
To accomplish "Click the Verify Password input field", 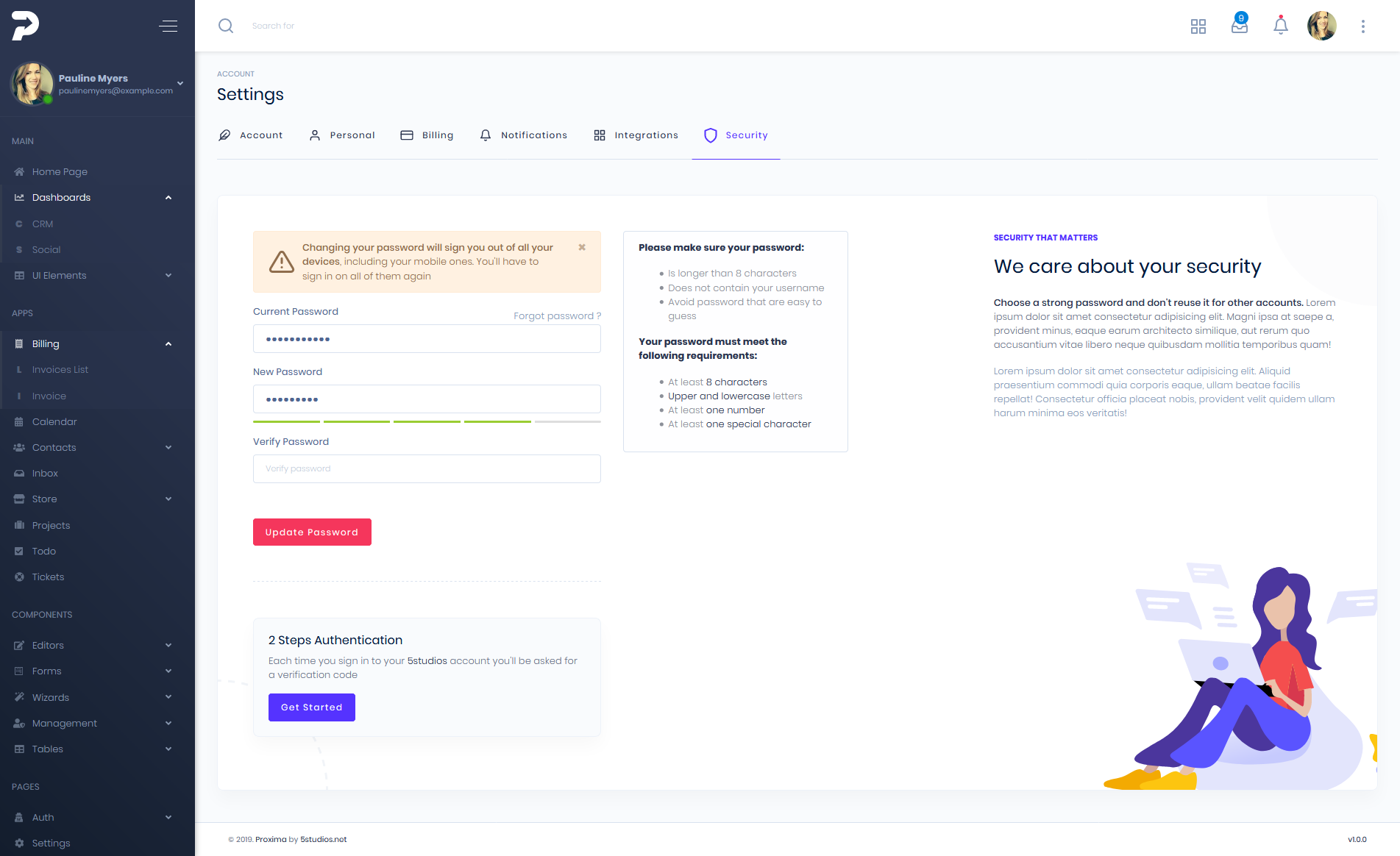I will 427,468.
